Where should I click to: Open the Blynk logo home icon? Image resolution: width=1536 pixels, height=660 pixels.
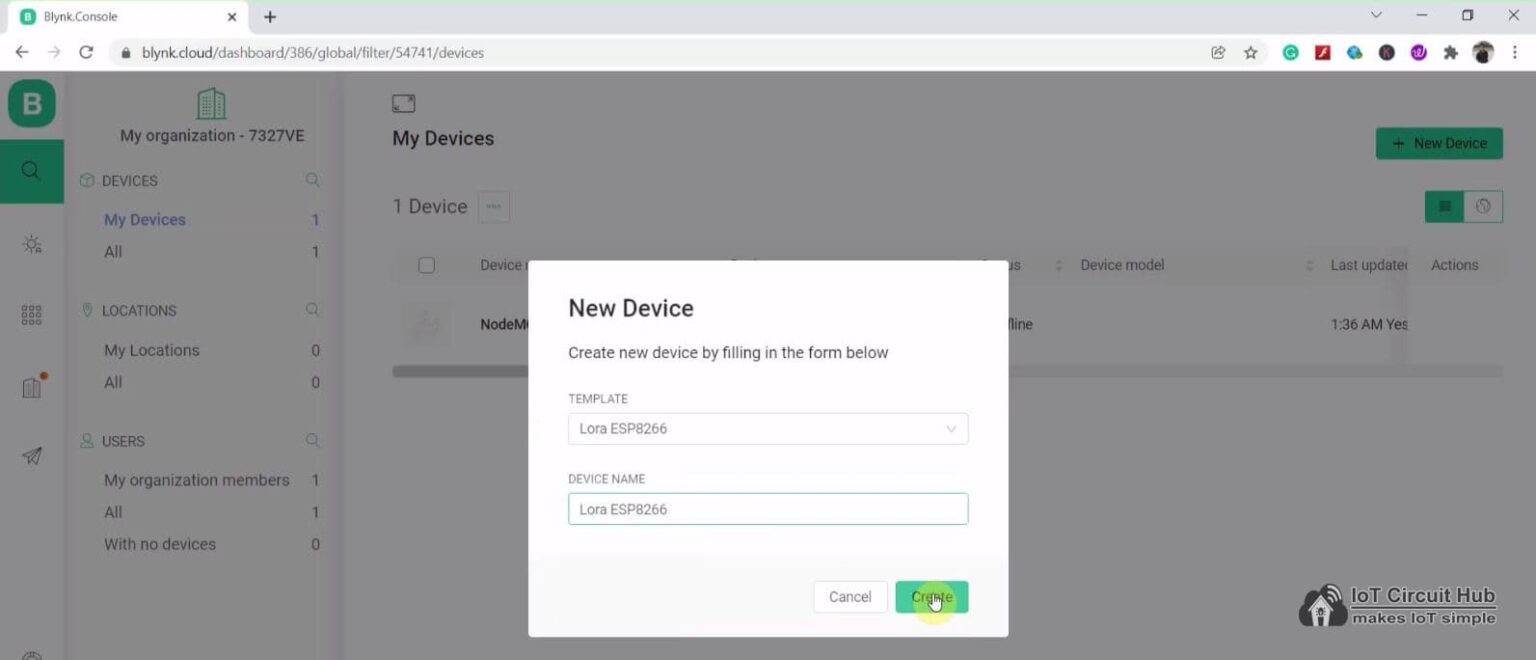tap(31, 103)
